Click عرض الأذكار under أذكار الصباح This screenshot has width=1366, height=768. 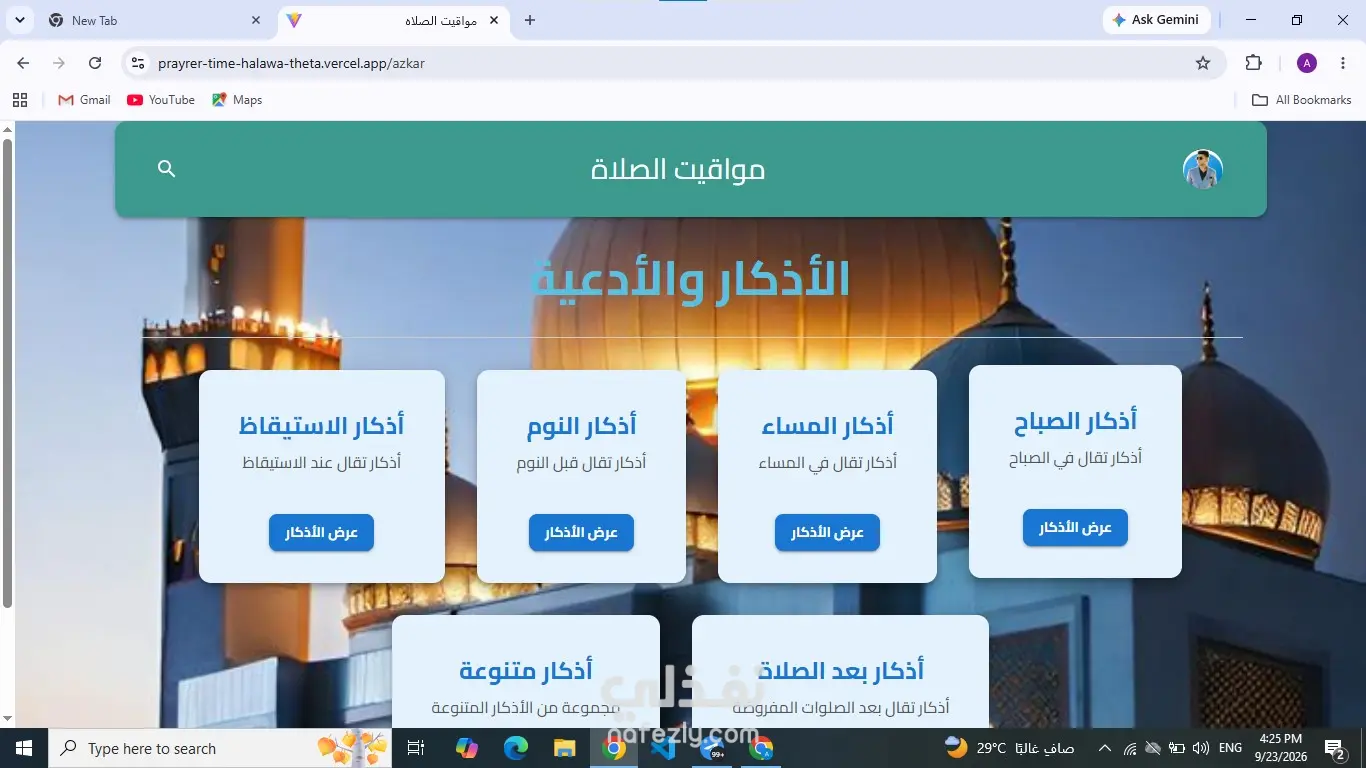[1075, 528]
